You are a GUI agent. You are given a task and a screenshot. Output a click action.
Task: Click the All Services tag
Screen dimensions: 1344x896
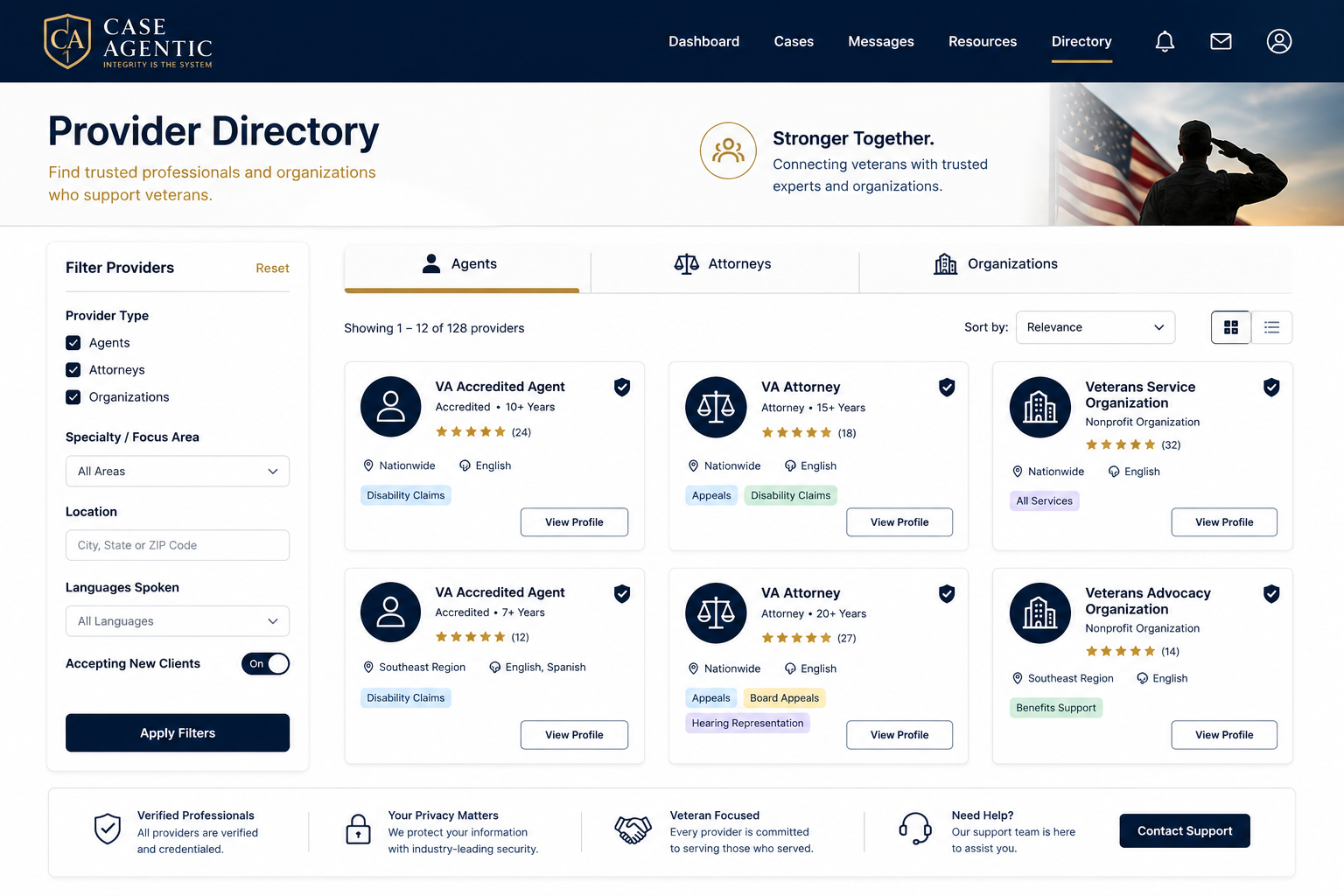[x=1044, y=501]
